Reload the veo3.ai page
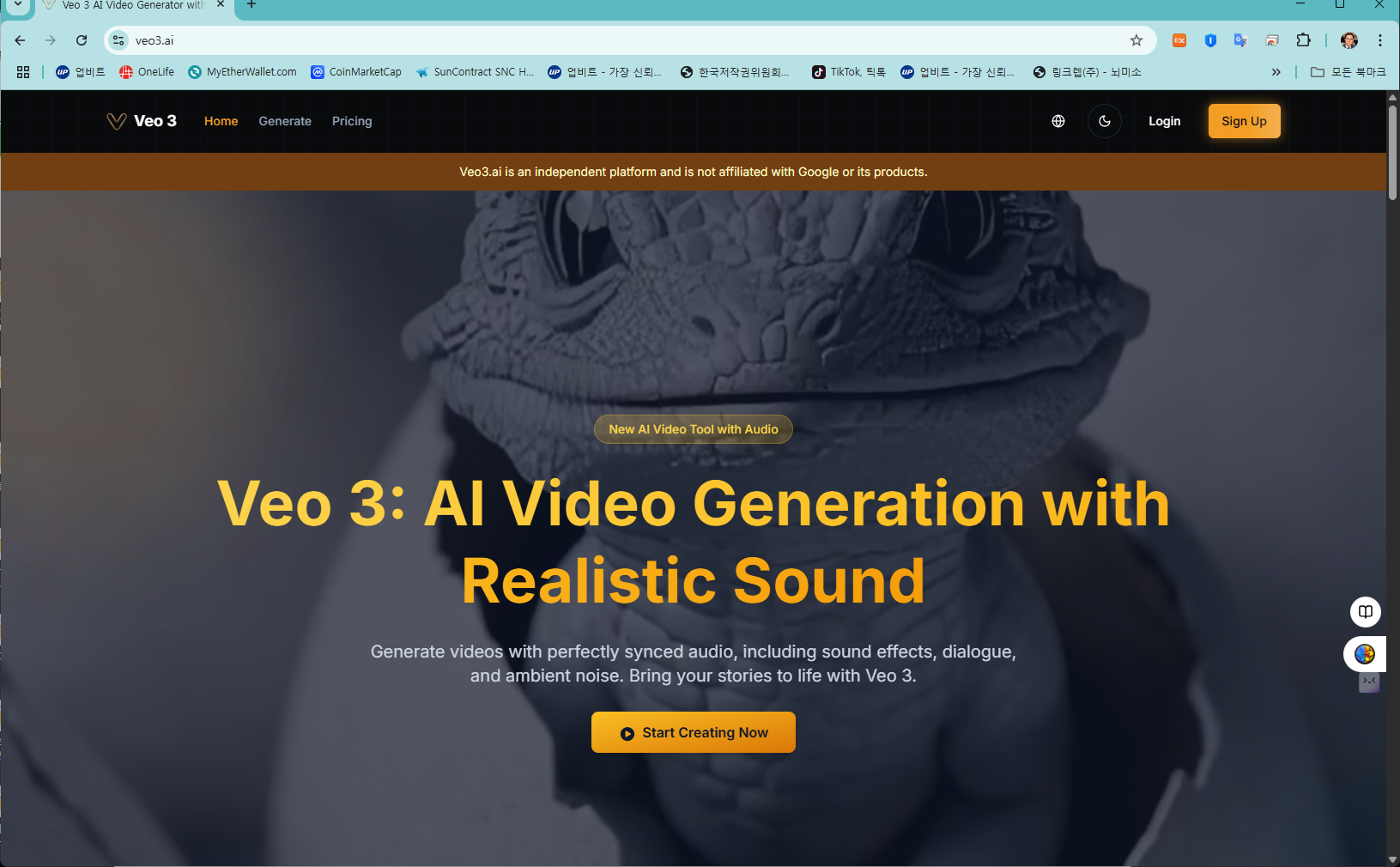Image resolution: width=1400 pixels, height=867 pixels. [x=82, y=40]
